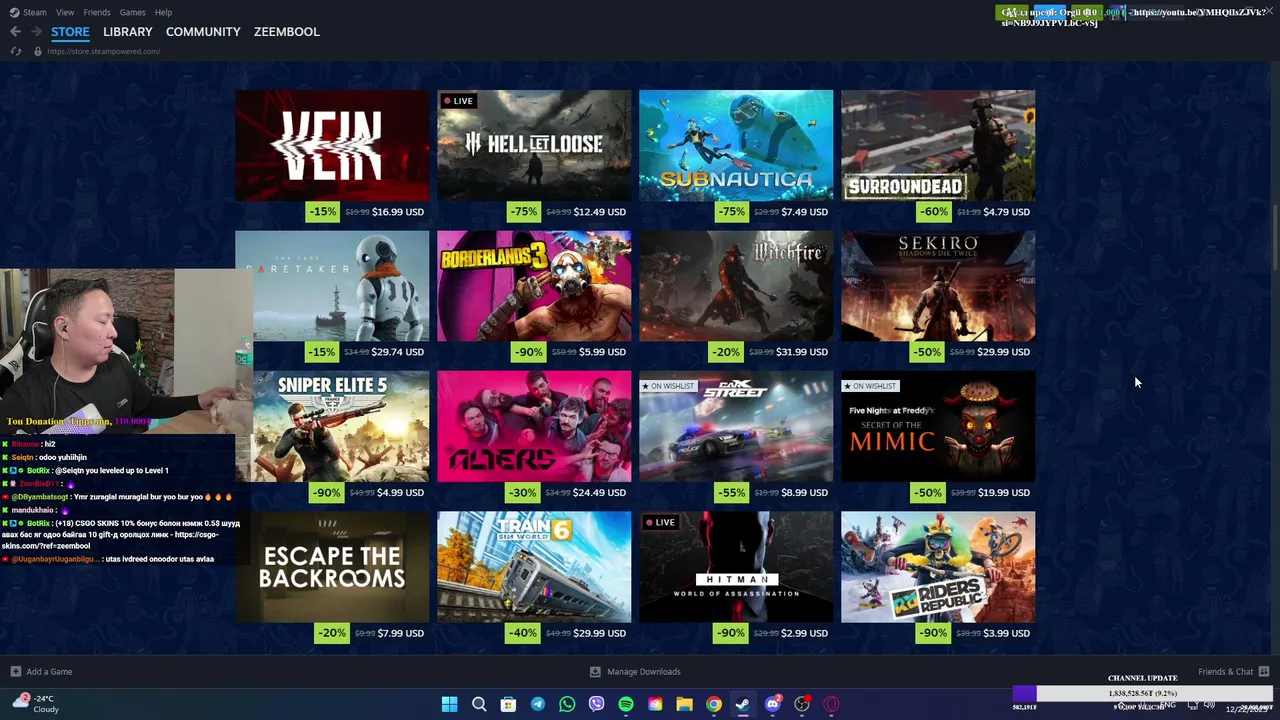Open Telegram from the taskbar
1280x720 pixels.
click(x=537, y=704)
